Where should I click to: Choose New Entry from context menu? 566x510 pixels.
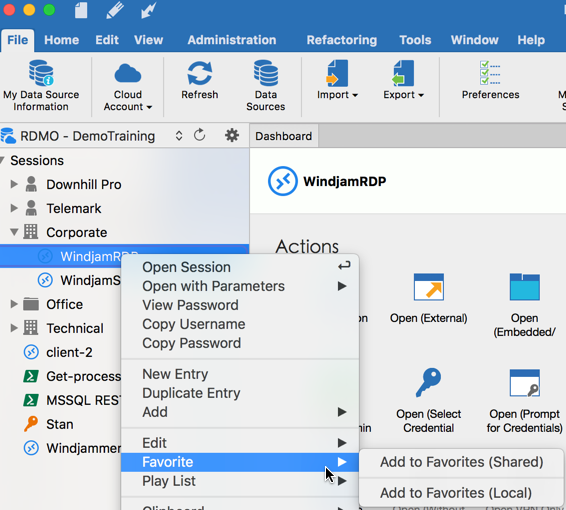240,374
